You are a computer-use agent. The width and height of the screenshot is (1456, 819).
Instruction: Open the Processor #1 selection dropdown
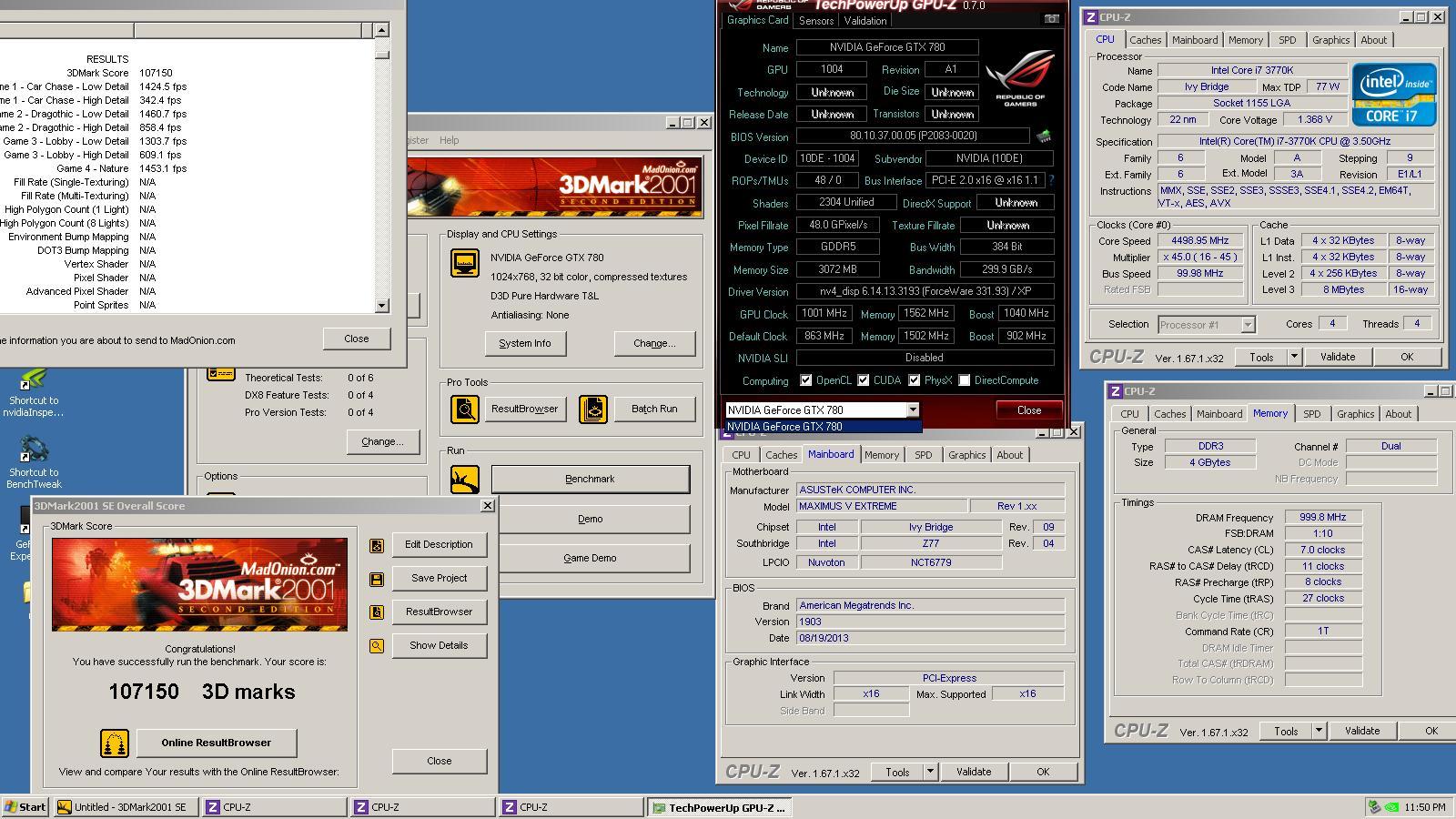pyautogui.click(x=1248, y=325)
